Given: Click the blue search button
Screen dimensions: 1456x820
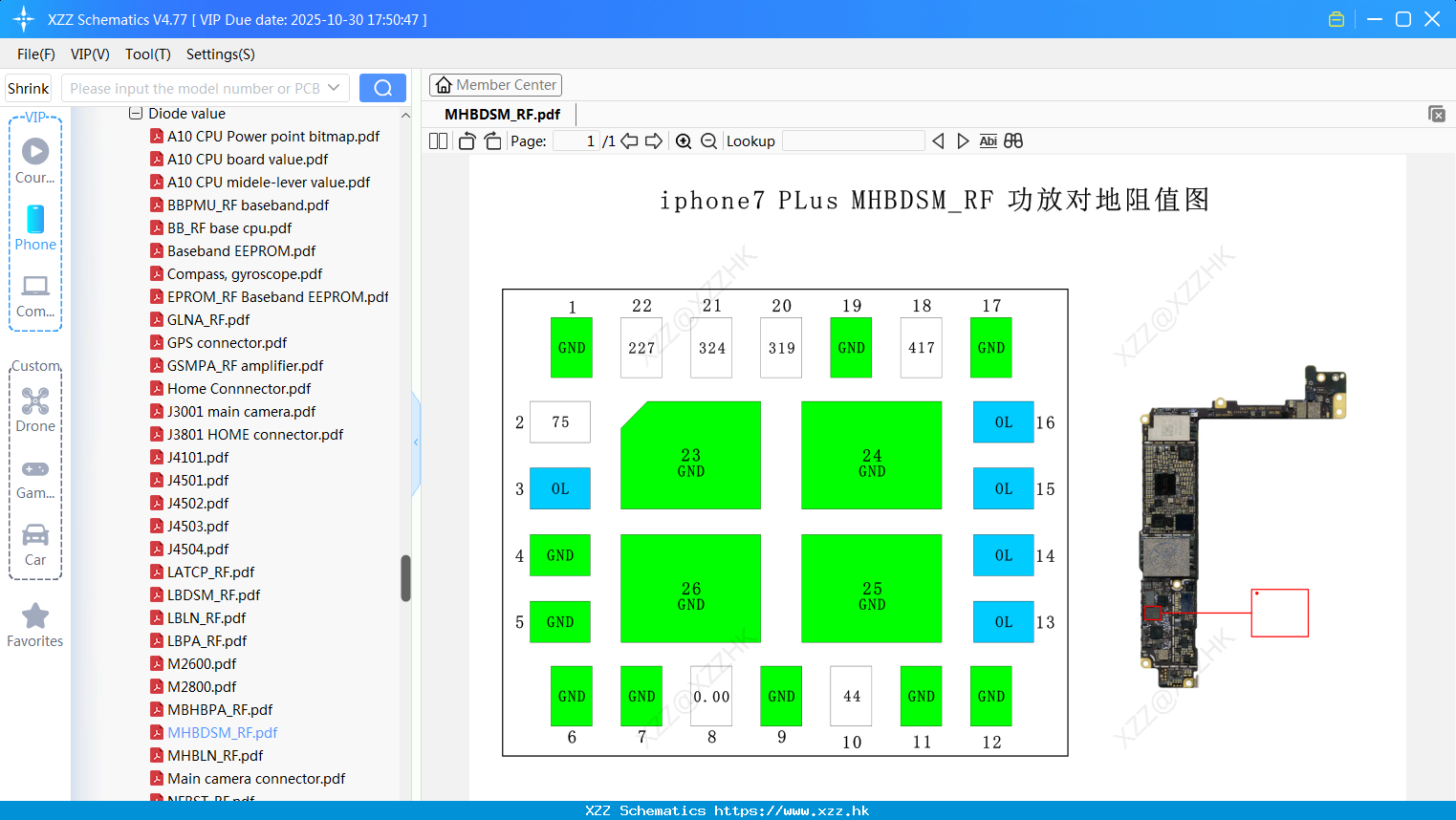Looking at the screenshot, I should click(382, 88).
